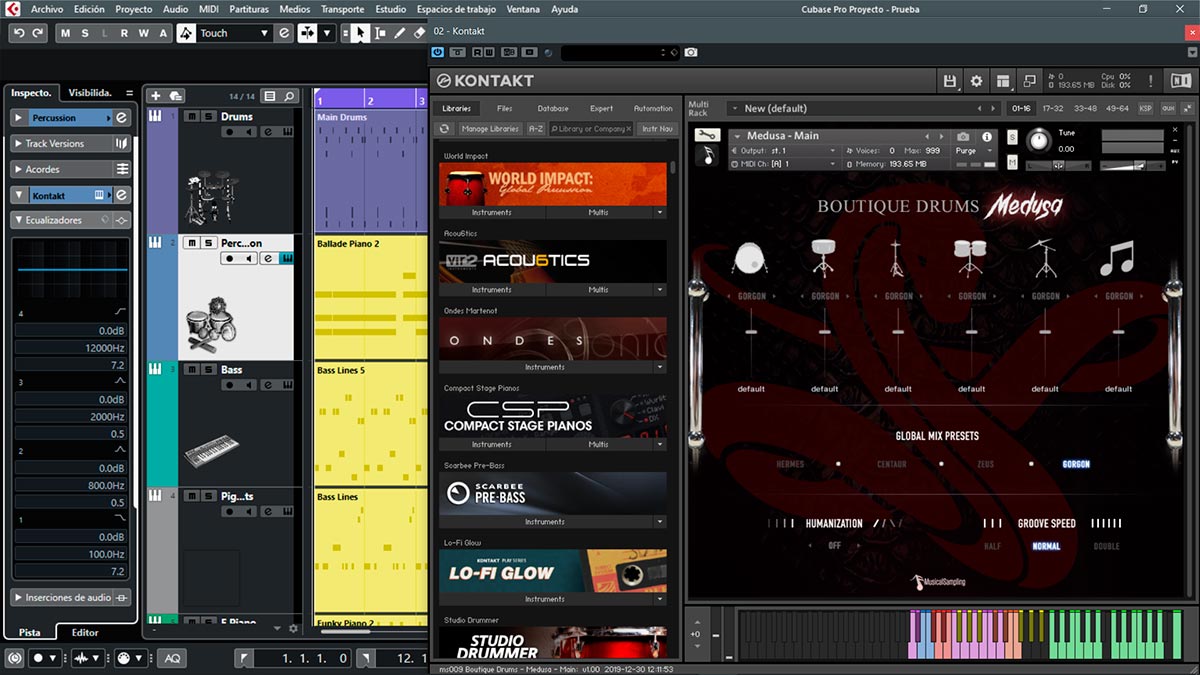Click the refresh libraries icon in Kontakt
The width and height of the screenshot is (1200, 675).
point(445,128)
